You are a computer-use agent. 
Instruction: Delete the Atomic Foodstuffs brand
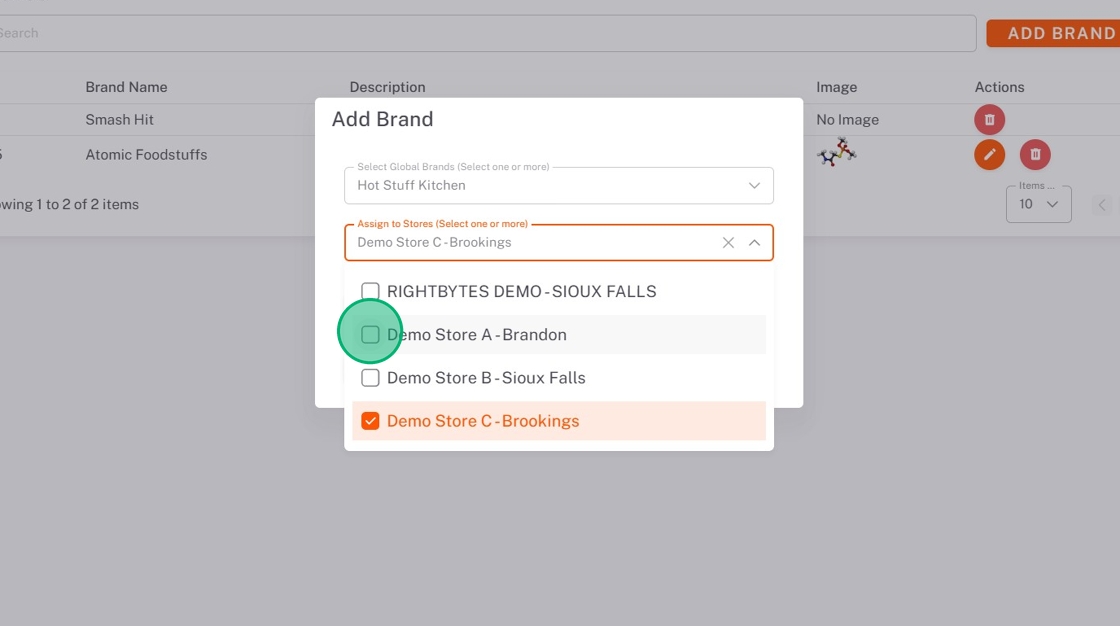click(1035, 155)
